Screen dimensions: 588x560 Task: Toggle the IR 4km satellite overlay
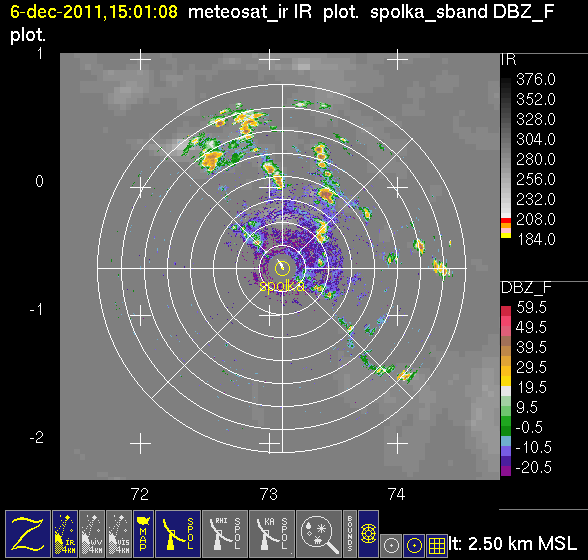[65, 534]
